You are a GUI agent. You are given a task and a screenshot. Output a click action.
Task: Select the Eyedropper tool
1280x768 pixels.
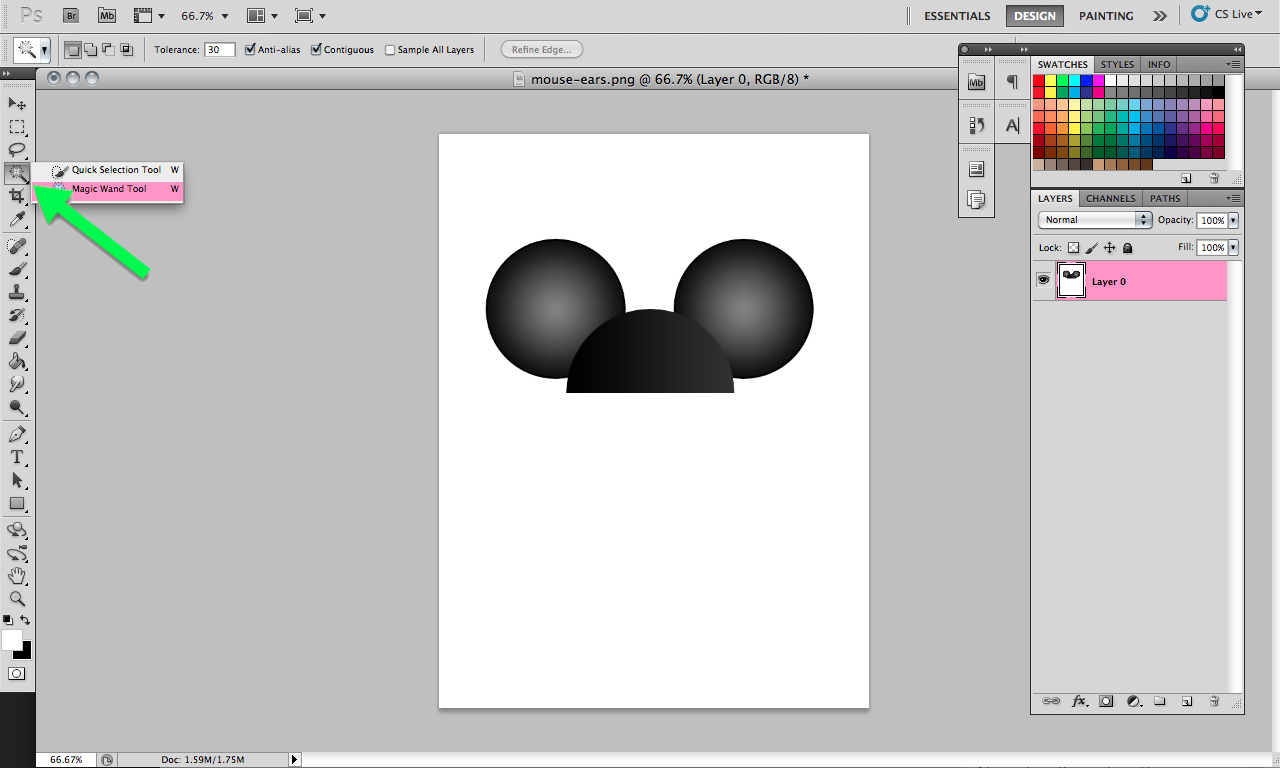pos(17,219)
